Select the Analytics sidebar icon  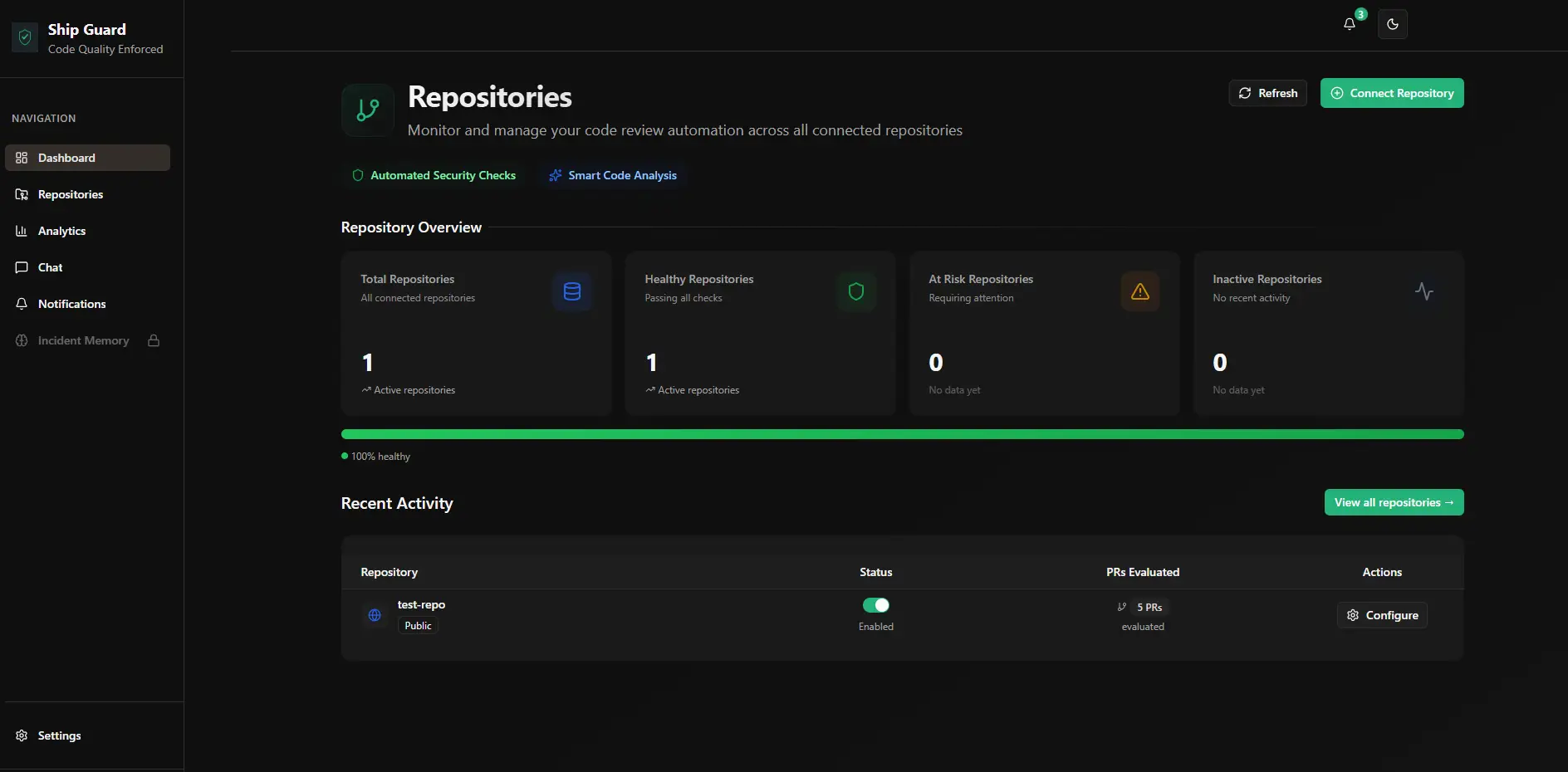coord(22,231)
